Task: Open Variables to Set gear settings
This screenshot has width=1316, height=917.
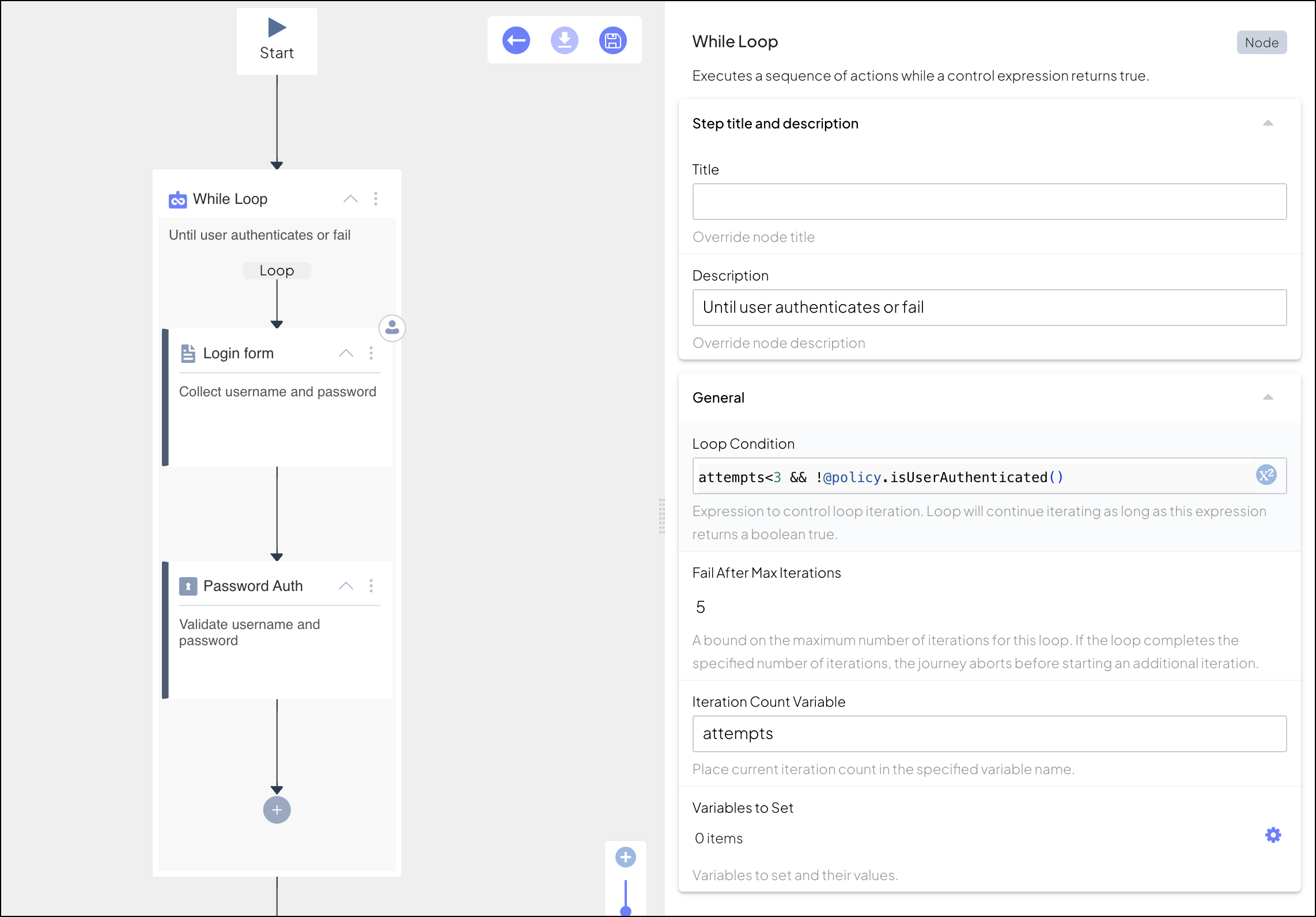Action: (x=1273, y=835)
